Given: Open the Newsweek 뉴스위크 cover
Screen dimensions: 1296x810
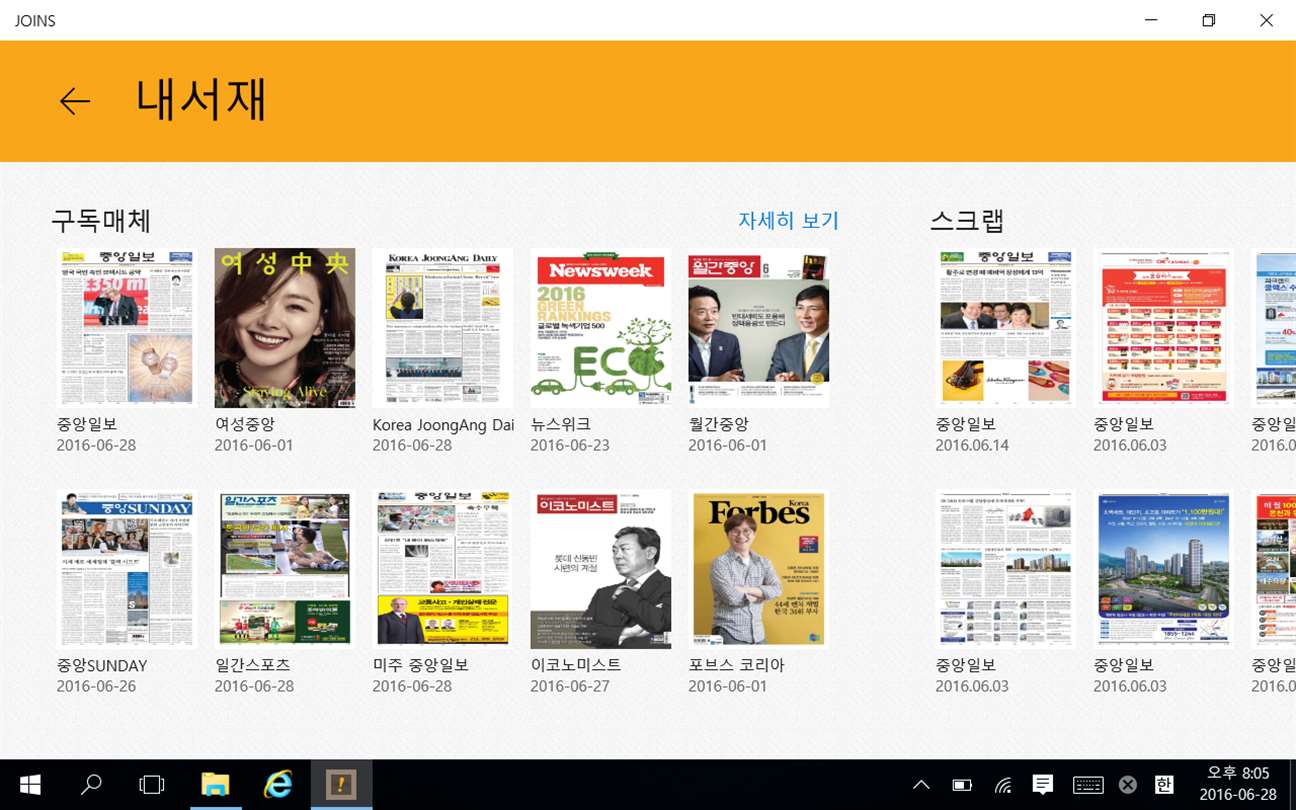Looking at the screenshot, I should point(600,327).
